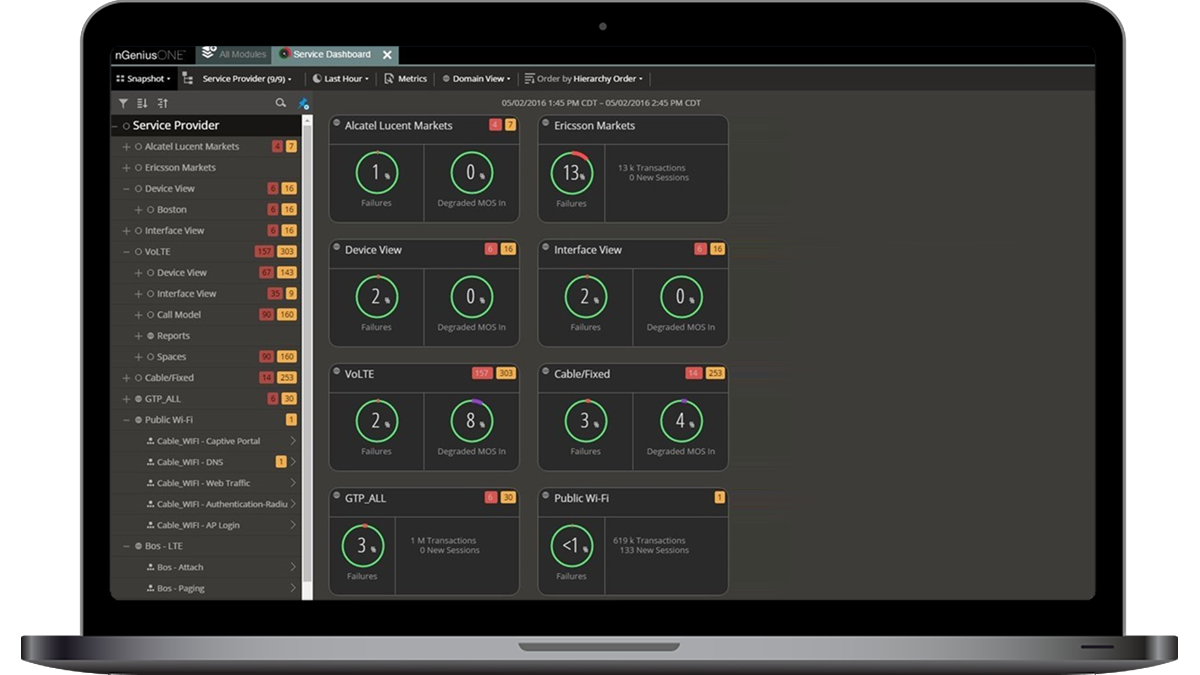This screenshot has height=675, width=1200.
Task: Open the Last Hour time range dropdown
Action: tap(340, 78)
